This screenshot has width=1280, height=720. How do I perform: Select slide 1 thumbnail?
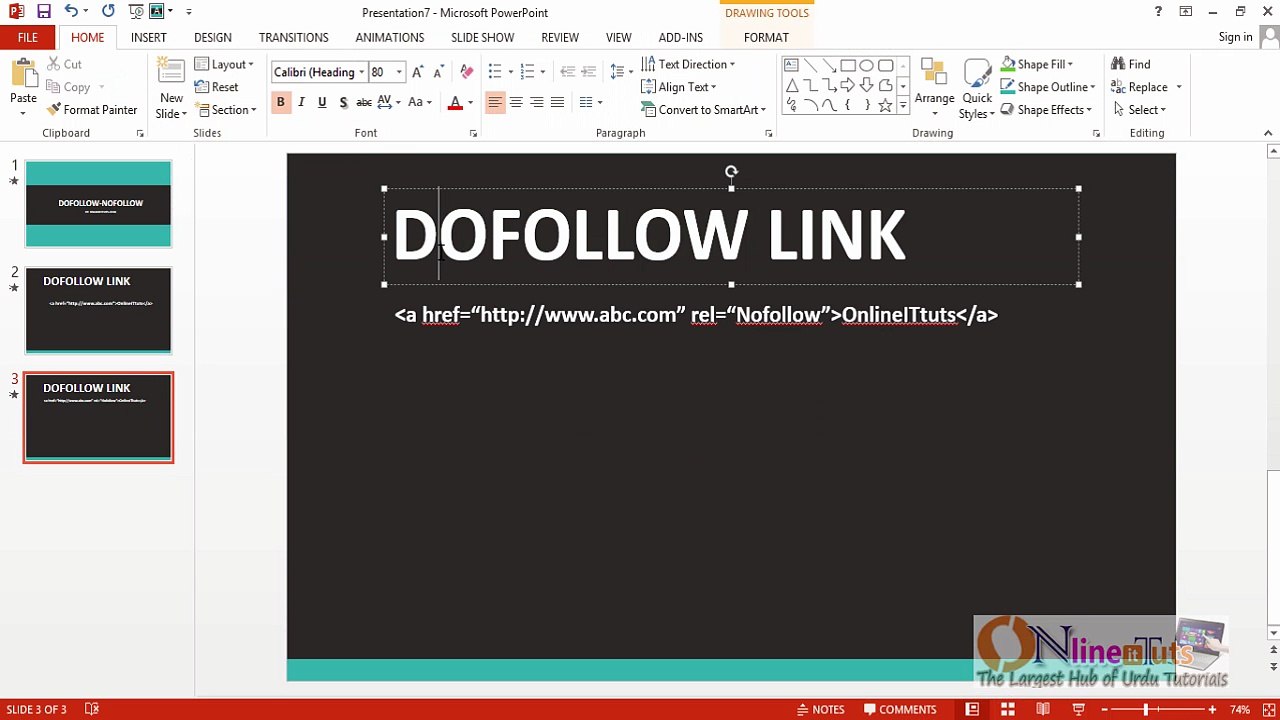pyautogui.click(x=98, y=204)
